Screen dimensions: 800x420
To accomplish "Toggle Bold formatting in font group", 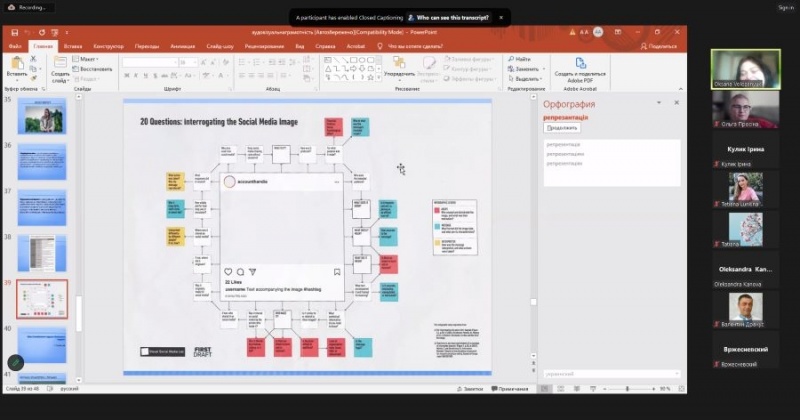I will pyautogui.click(x=126, y=74).
